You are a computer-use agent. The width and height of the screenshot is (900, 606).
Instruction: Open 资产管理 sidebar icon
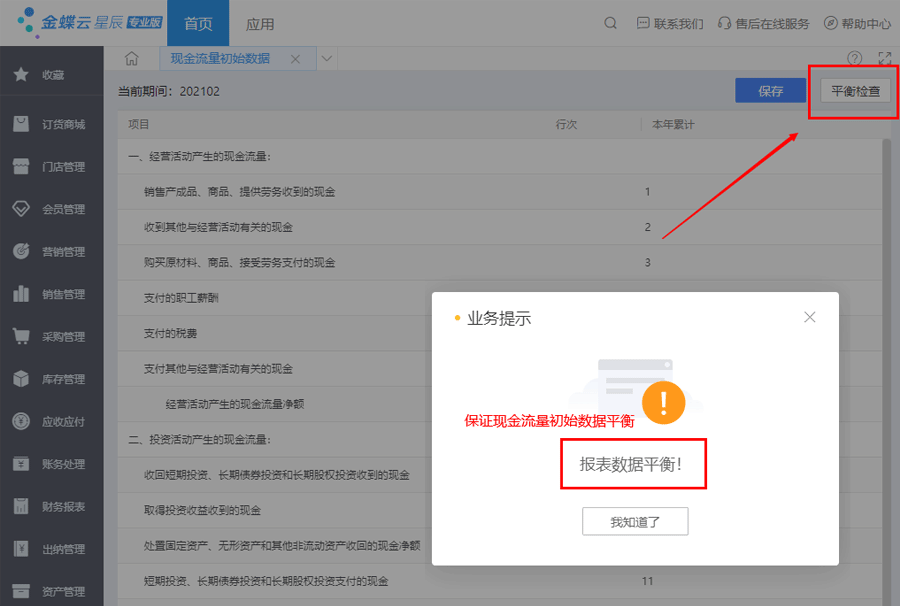pyautogui.click(x=21, y=591)
